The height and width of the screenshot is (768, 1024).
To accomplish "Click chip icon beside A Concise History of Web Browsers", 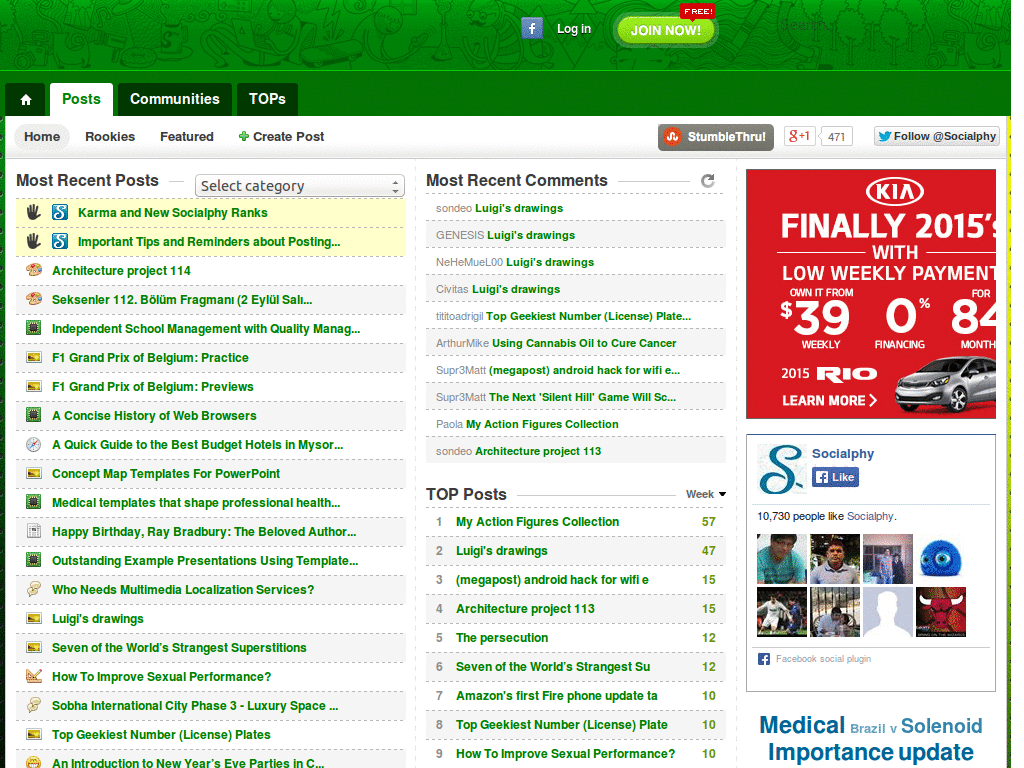I will (x=33, y=415).
